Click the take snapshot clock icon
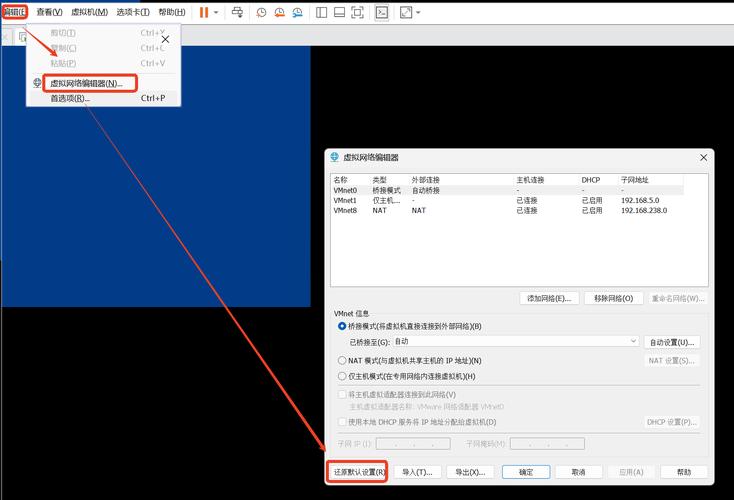 pos(262,12)
